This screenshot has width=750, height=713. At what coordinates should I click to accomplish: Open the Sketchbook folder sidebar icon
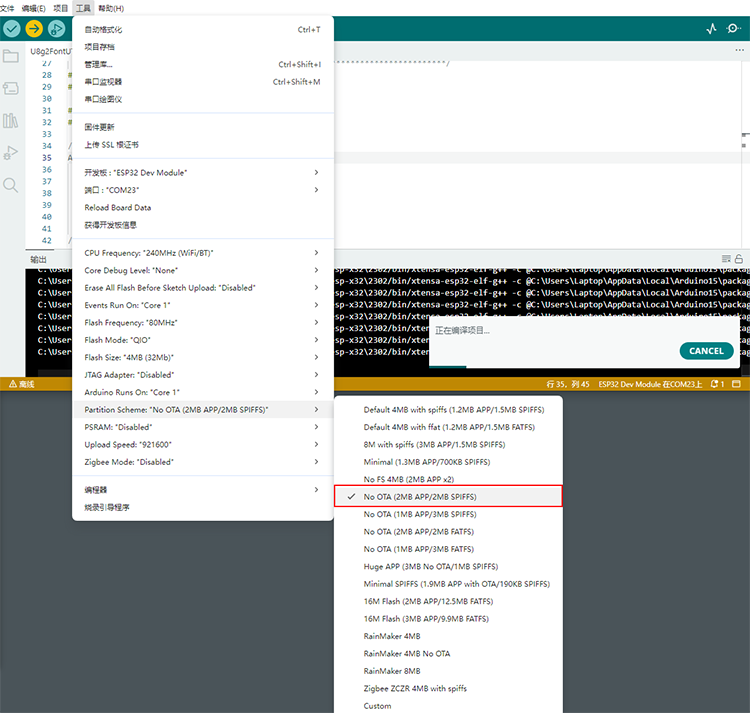[11, 56]
